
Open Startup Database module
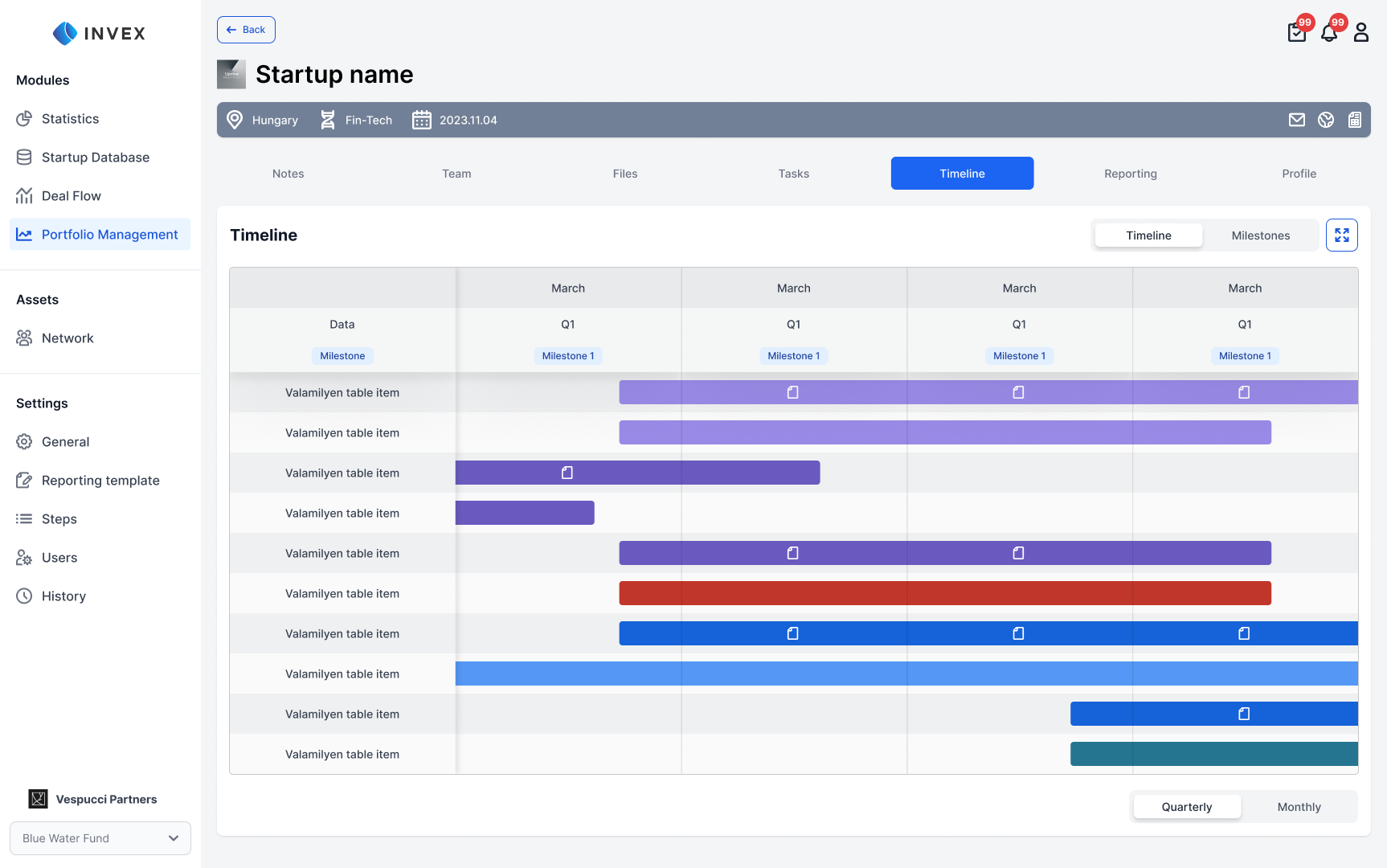tap(95, 158)
